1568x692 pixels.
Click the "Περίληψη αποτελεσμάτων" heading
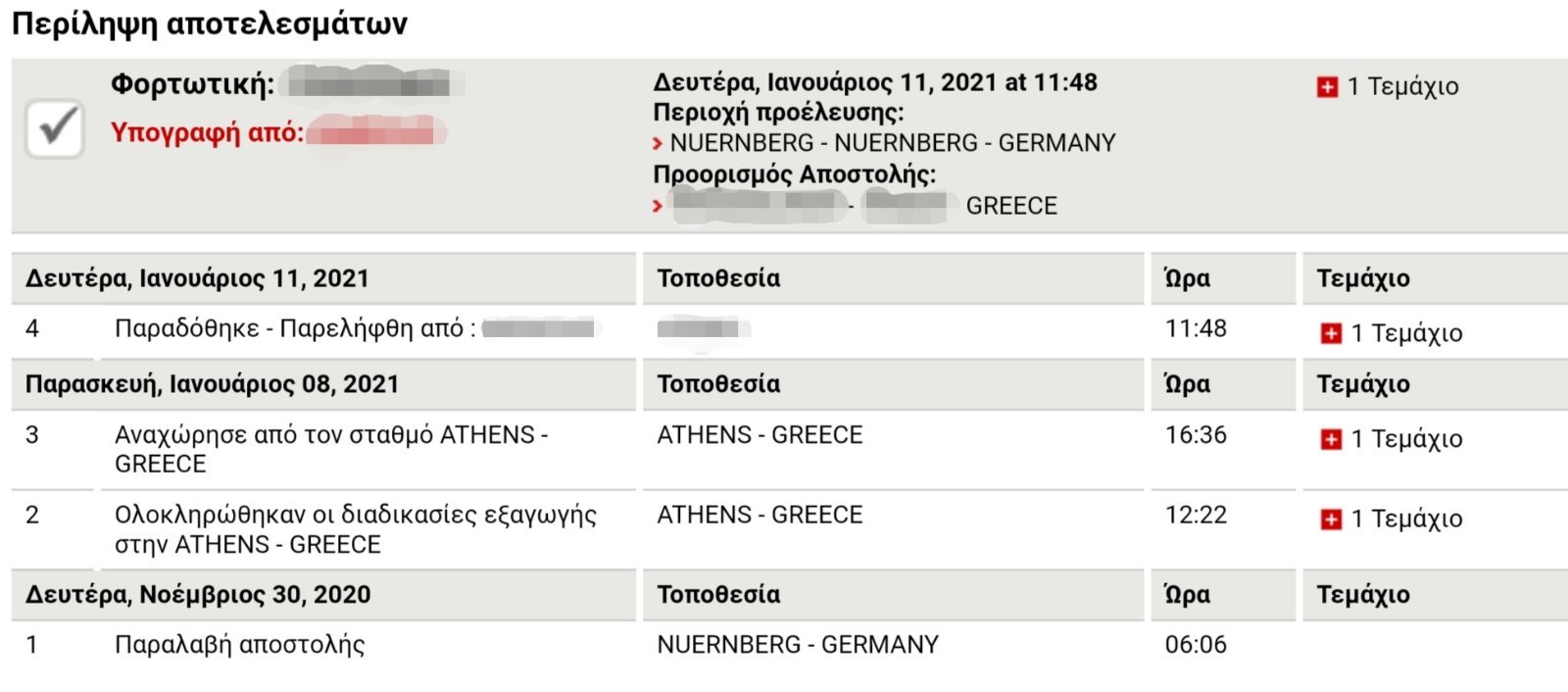[x=209, y=24]
